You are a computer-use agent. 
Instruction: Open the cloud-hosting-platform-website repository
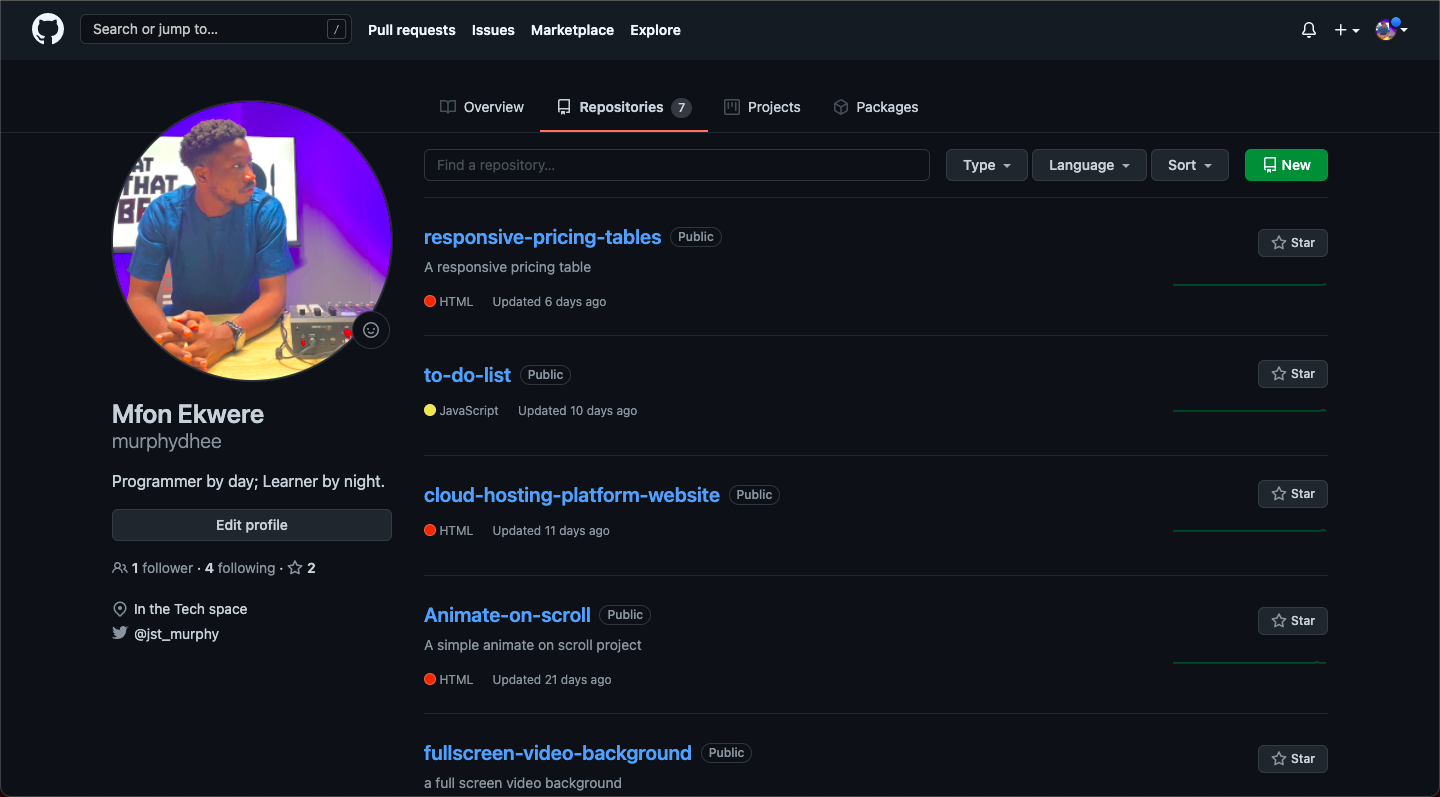pyautogui.click(x=571, y=495)
